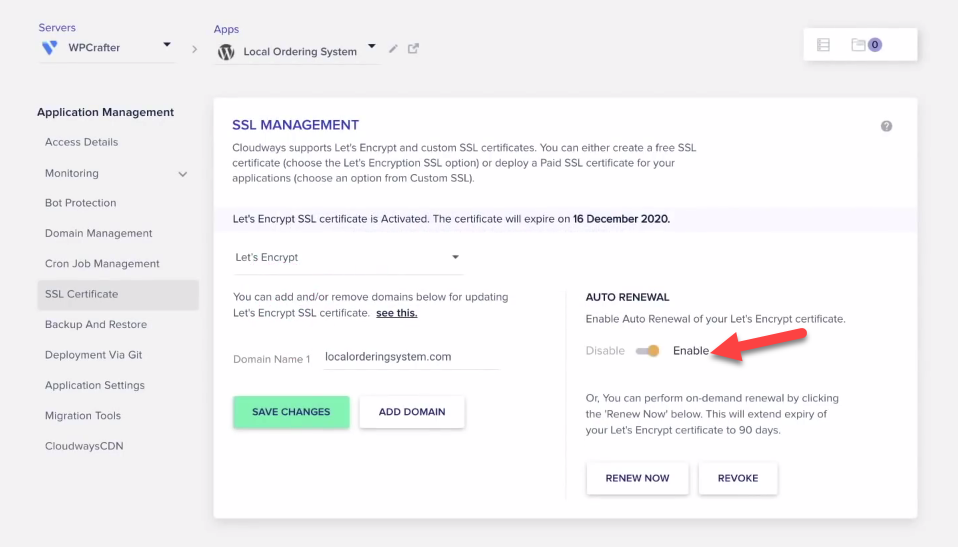The height and width of the screenshot is (547, 958).
Task: Click the notification count badge
Action: tap(875, 45)
